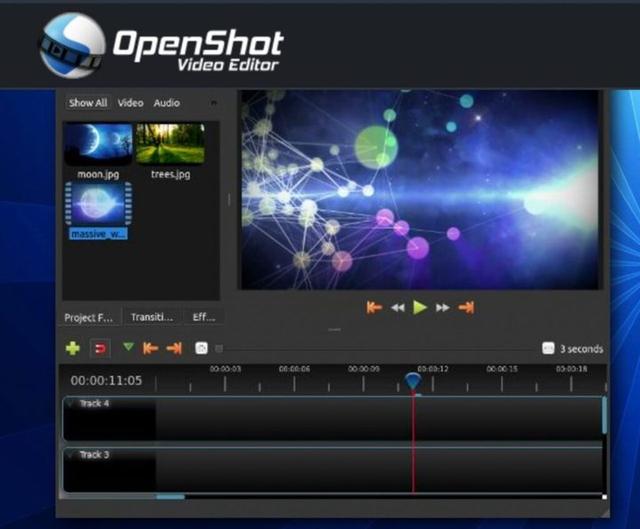
Task: Click the 00:00:11:05 timecode display
Action: pos(106,380)
